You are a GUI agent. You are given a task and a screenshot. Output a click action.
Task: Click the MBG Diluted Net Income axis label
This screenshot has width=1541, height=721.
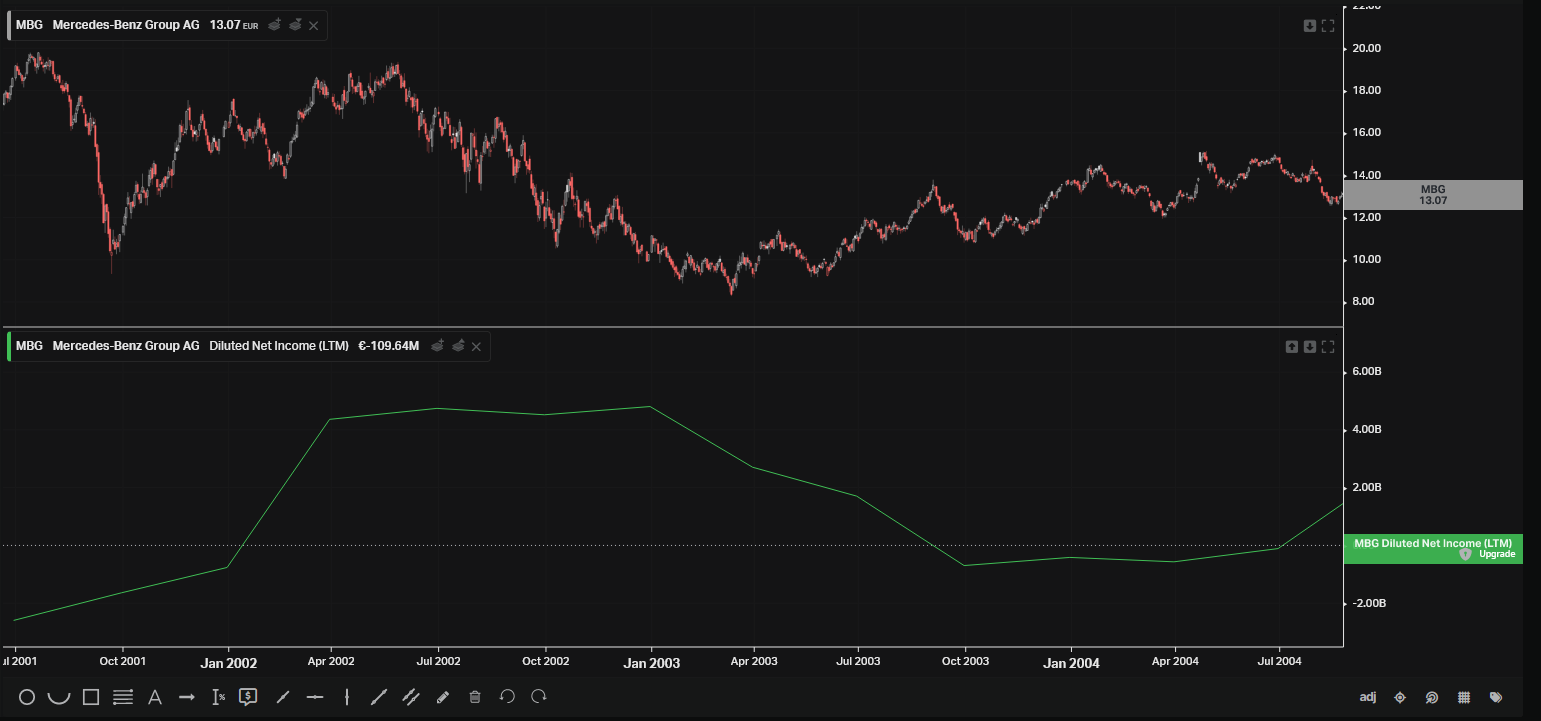(1433, 549)
